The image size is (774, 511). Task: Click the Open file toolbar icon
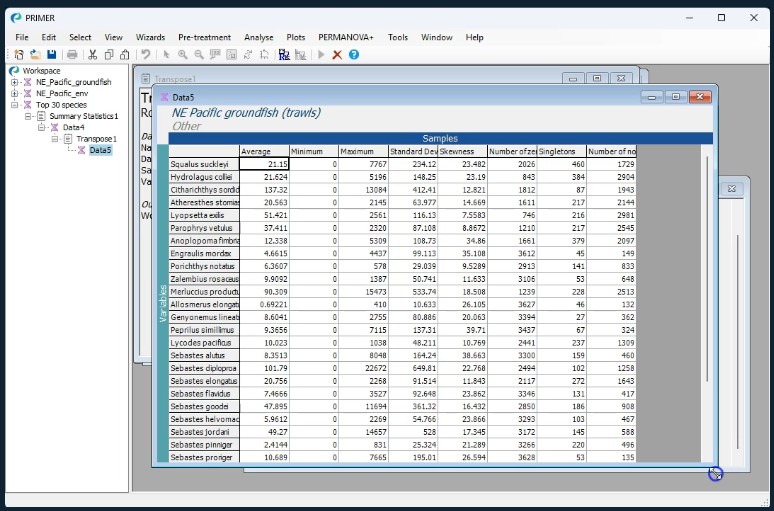click(35, 55)
